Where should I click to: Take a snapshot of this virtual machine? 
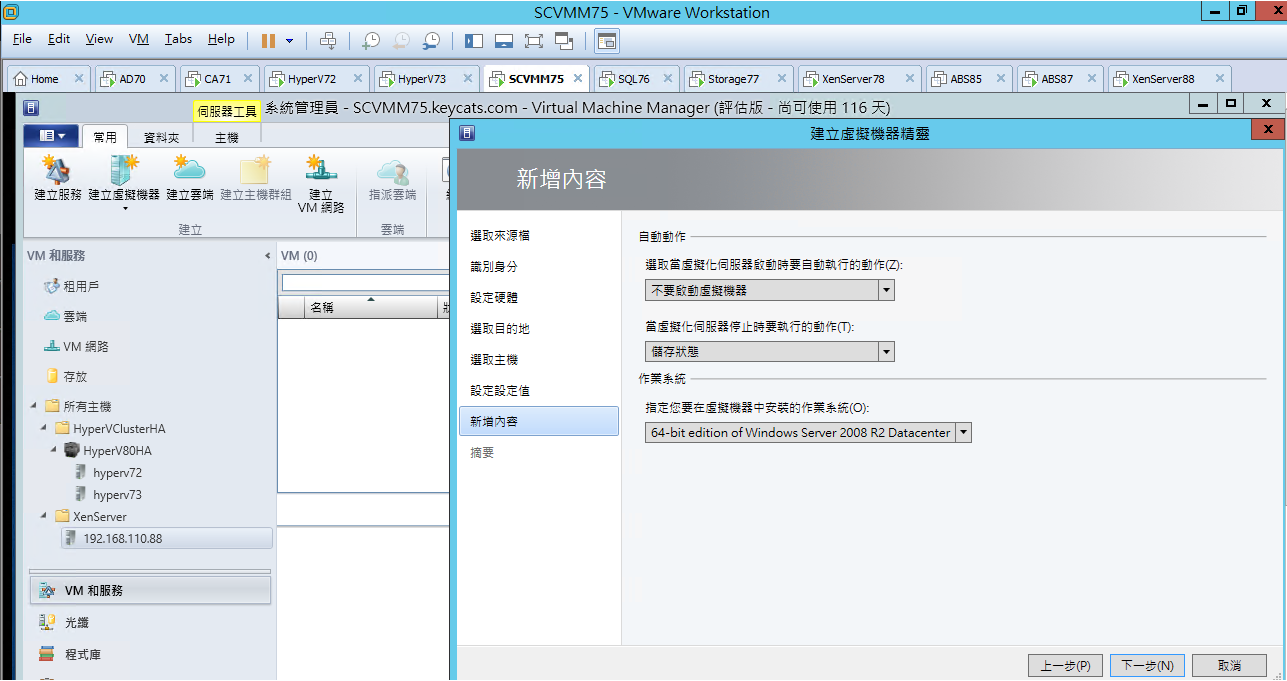370,40
